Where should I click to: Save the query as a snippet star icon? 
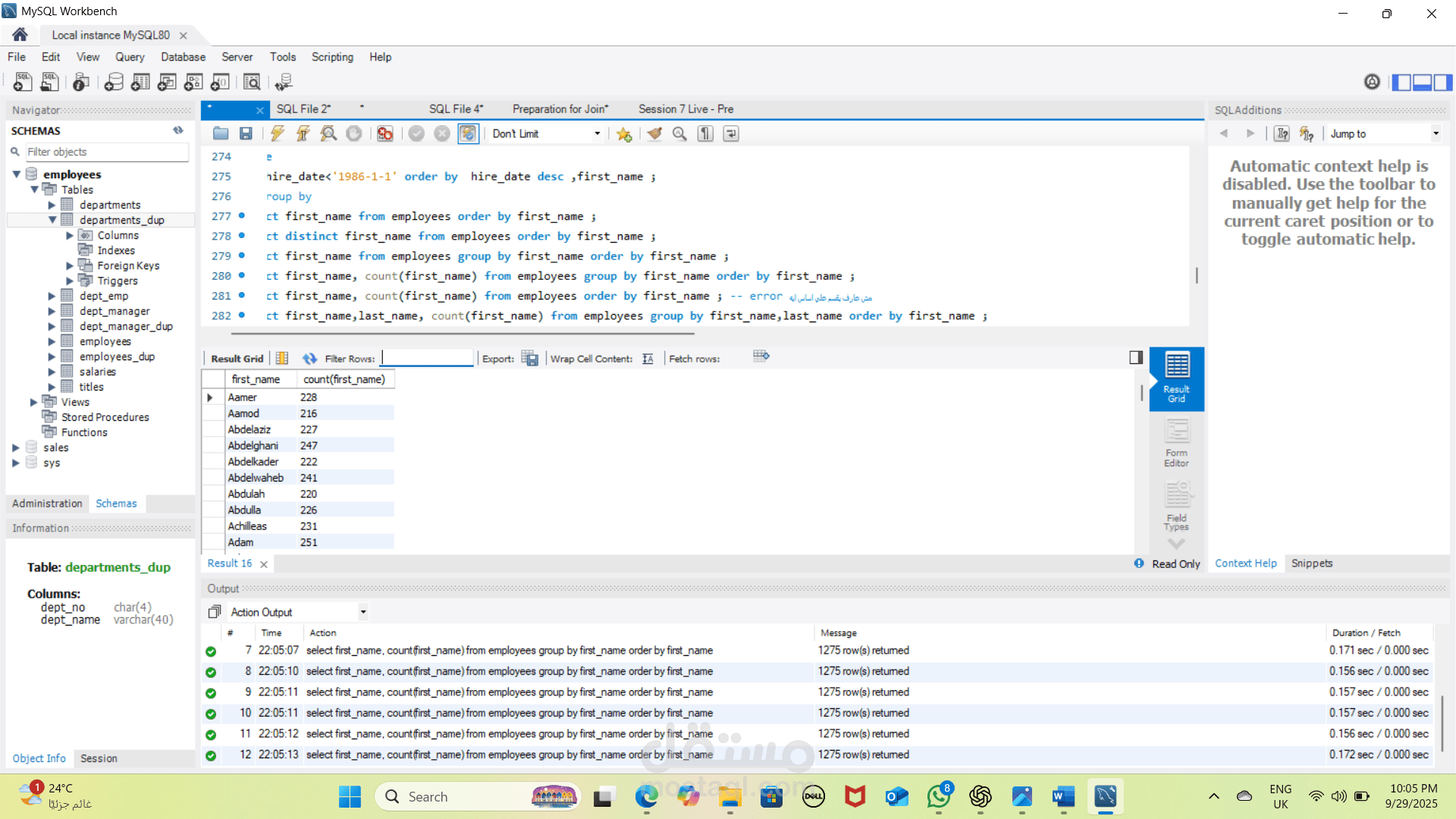(624, 133)
